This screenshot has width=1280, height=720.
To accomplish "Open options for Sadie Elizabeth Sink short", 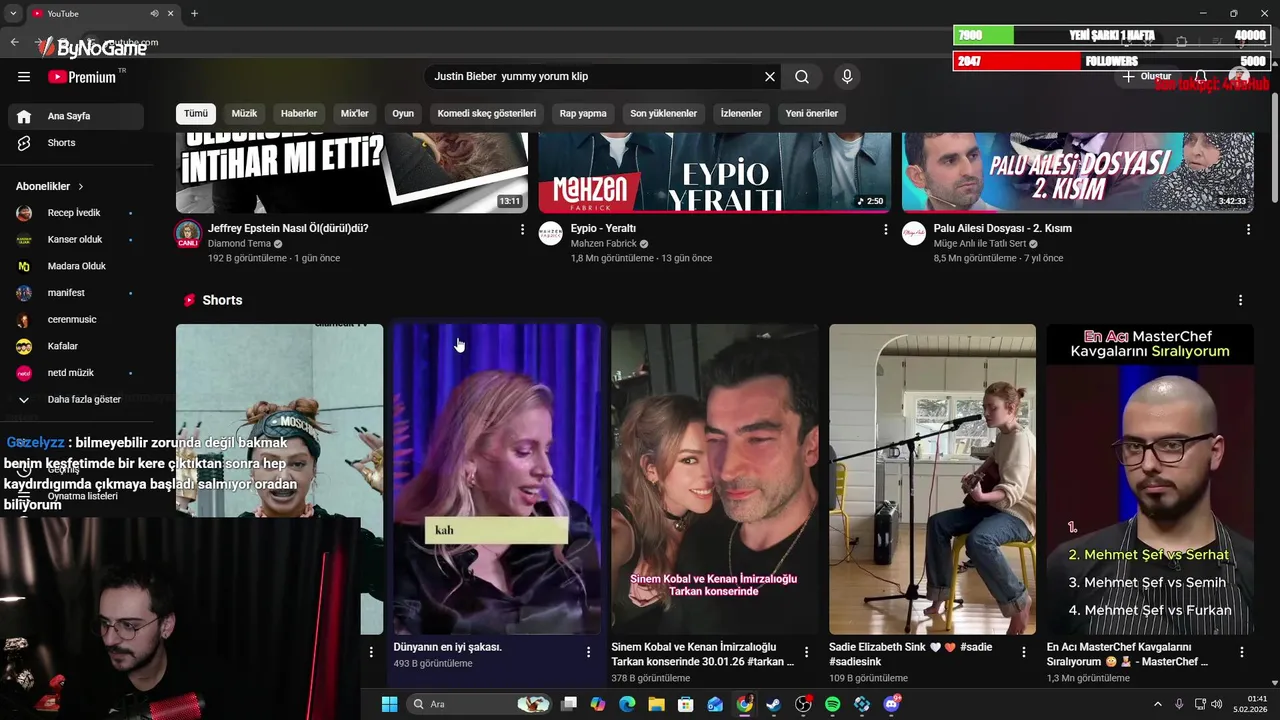I will (x=1023, y=652).
